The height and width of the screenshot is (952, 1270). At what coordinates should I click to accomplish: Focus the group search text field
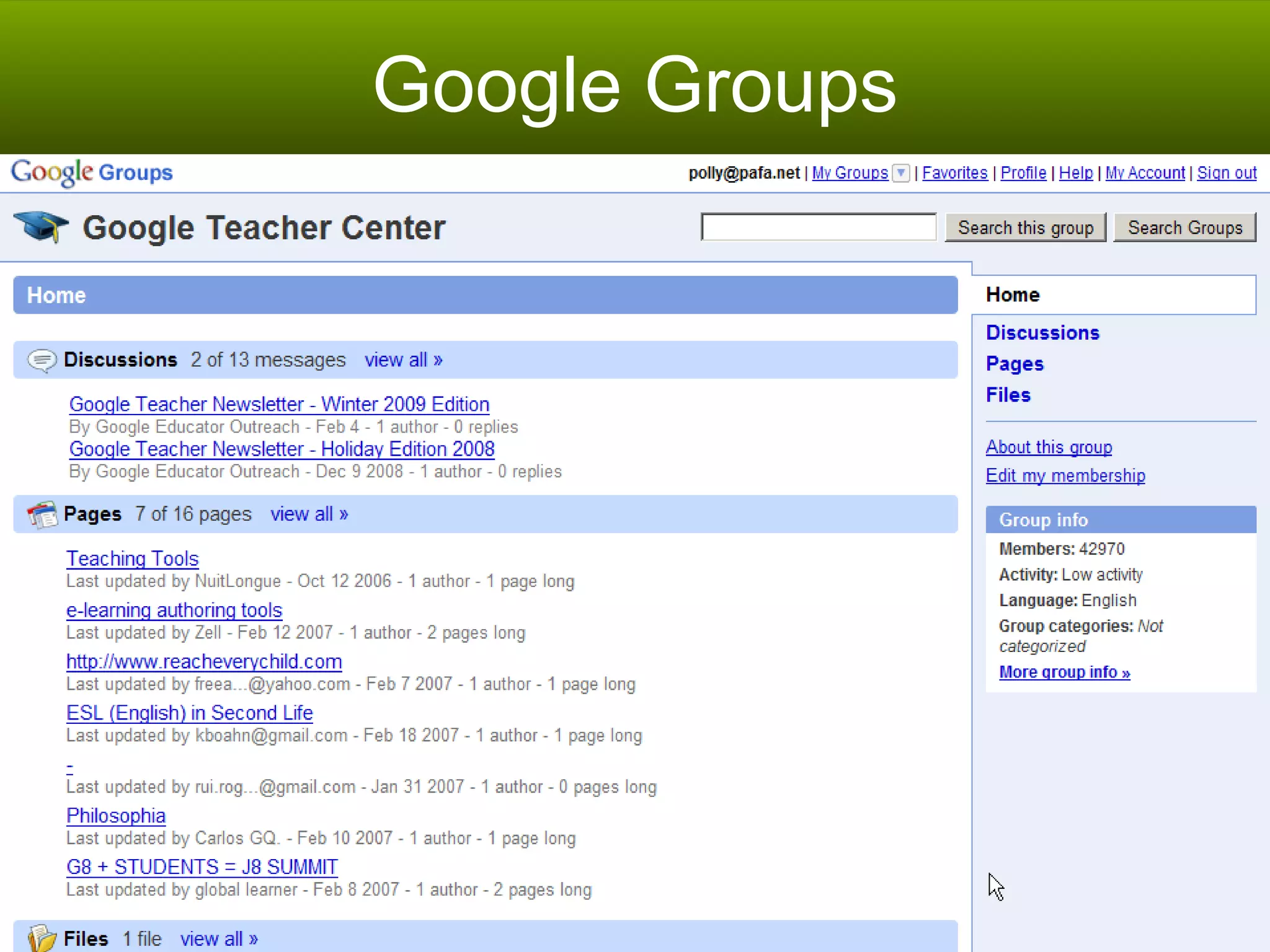pyautogui.click(x=819, y=227)
